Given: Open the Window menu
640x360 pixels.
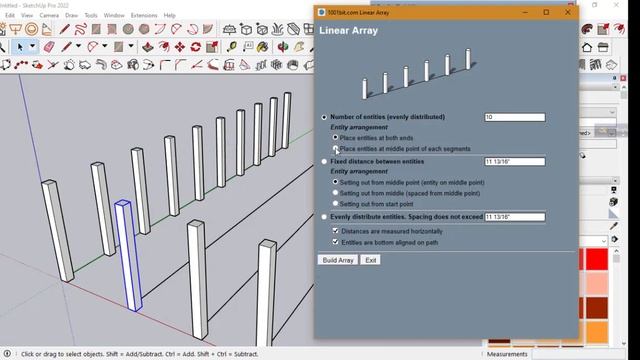Looking at the screenshot, I should tap(114, 15).
